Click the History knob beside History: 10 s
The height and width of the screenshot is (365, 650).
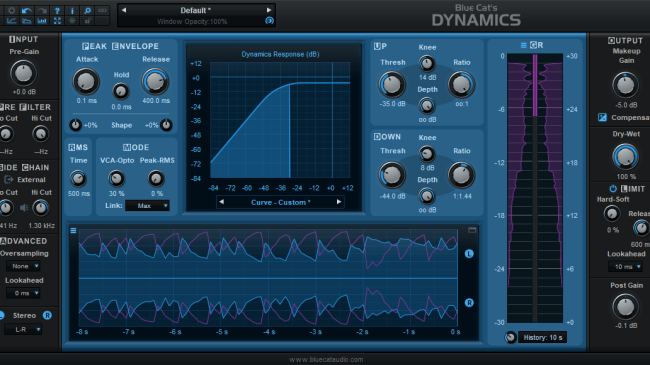510,338
